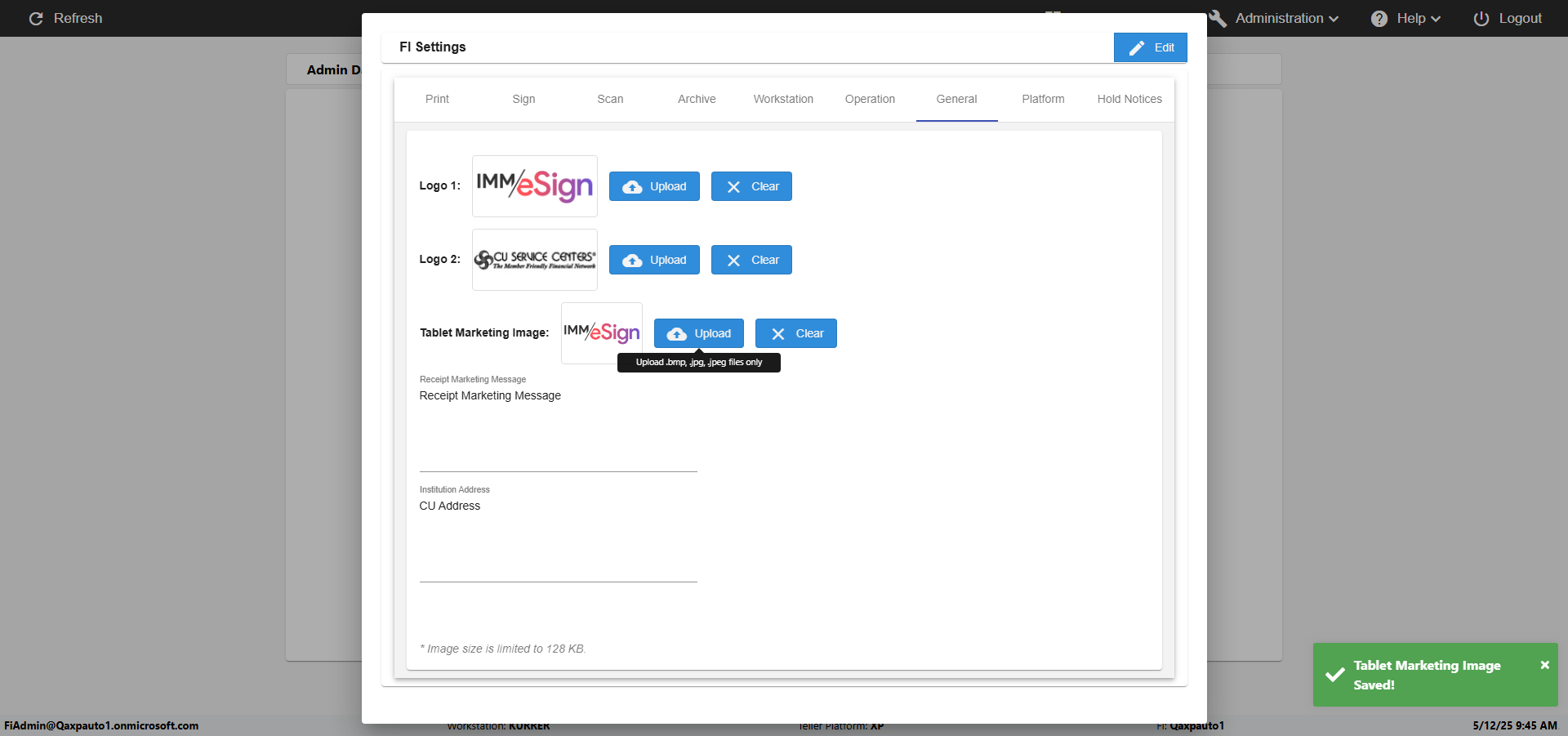The height and width of the screenshot is (736, 1568).
Task: Click the 'Tablet Marketing Image Saved!' message text
Action: 1427,675
